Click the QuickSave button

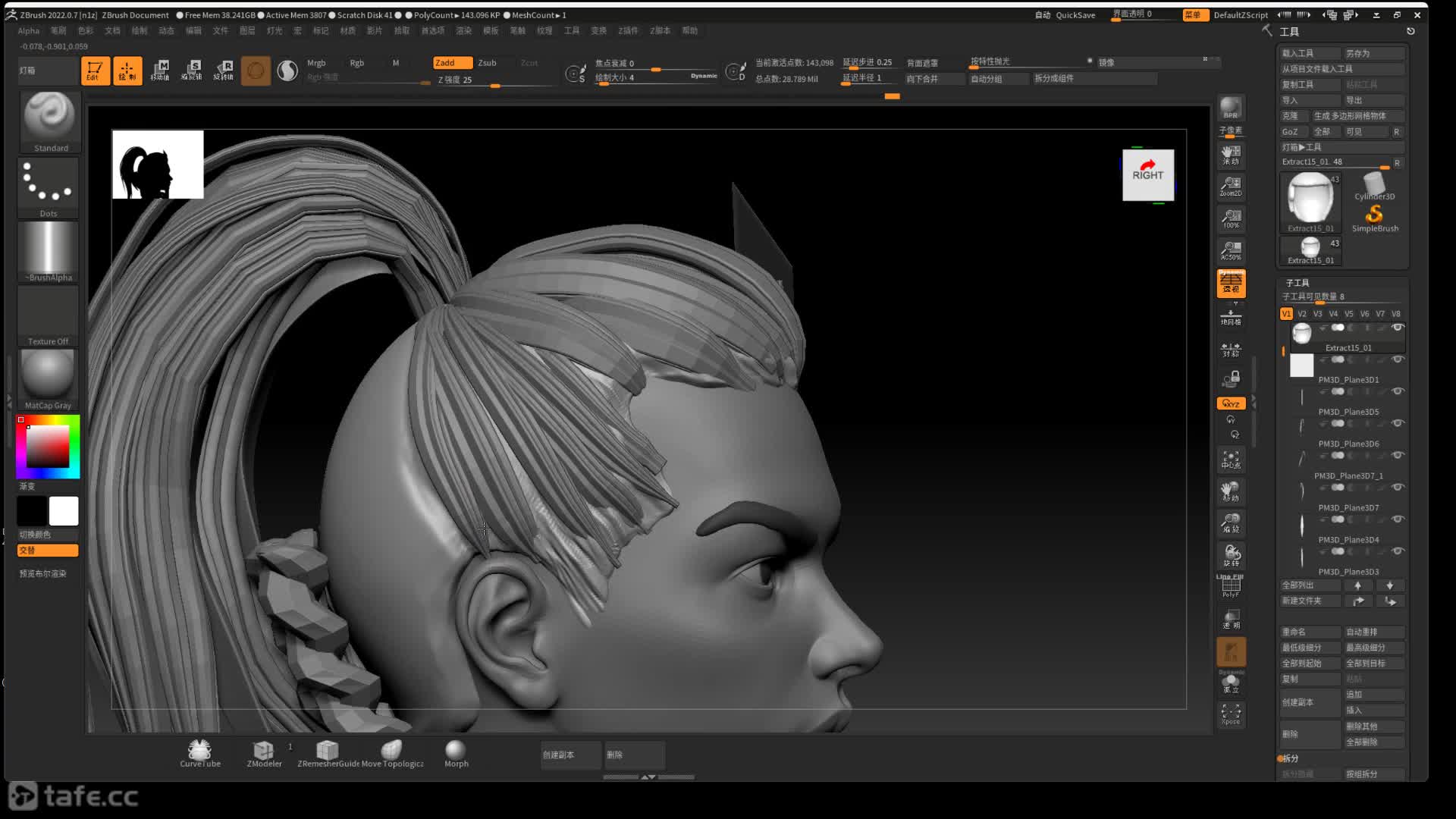coord(1075,15)
